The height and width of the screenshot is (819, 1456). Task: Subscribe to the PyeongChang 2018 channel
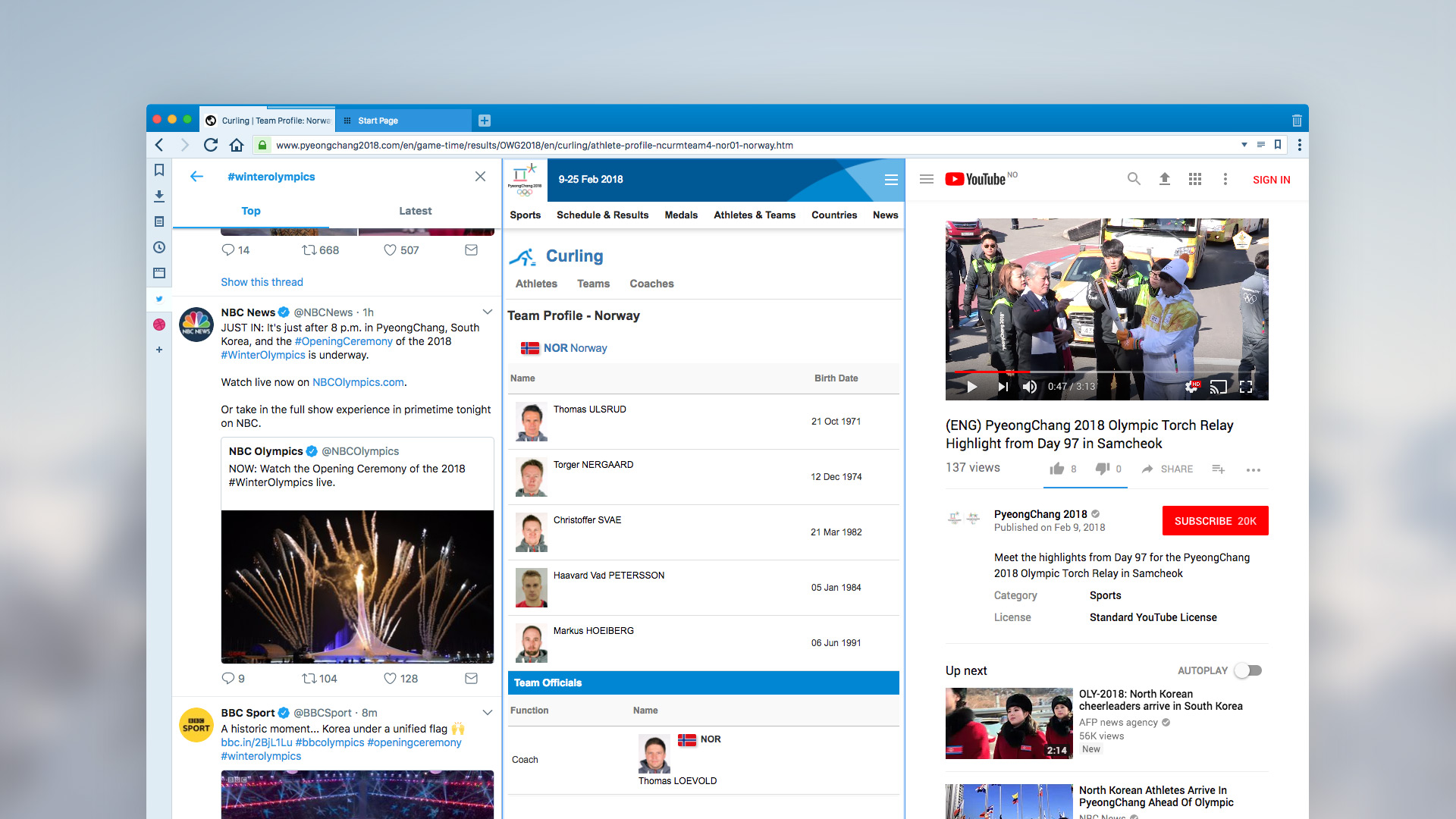point(1215,521)
